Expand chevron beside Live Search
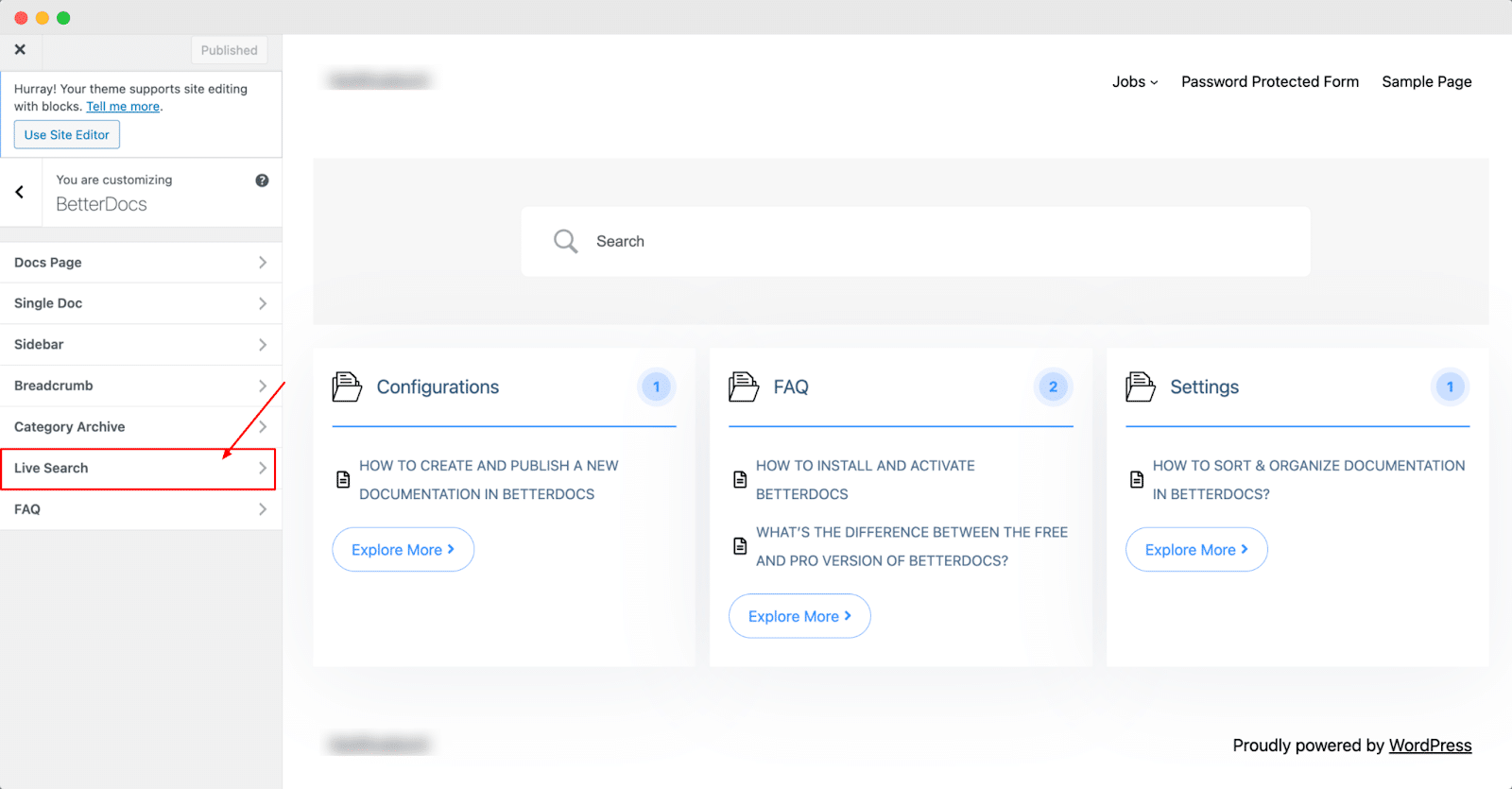This screenshot has height=789, width=1512. tap(263, 469)
